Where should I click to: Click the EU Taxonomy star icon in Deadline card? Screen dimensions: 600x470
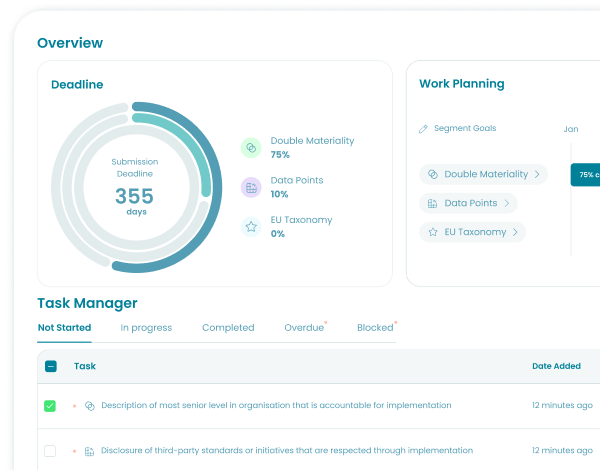(x=251, y=227)
